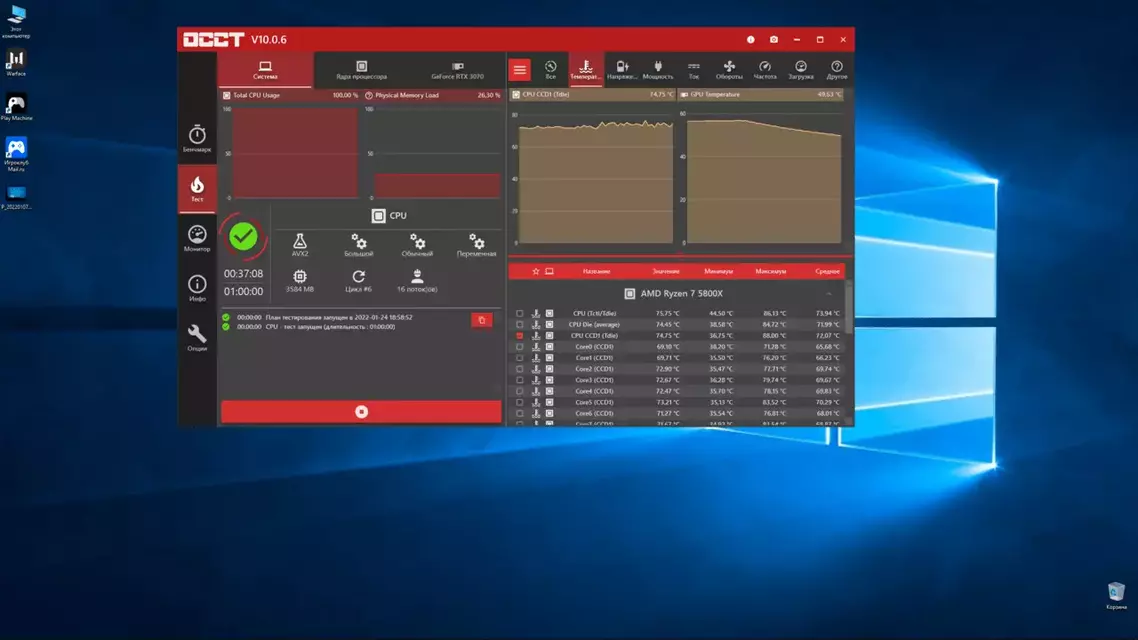
Task: Sort sensors by Название column
Action: pos(597,271)
